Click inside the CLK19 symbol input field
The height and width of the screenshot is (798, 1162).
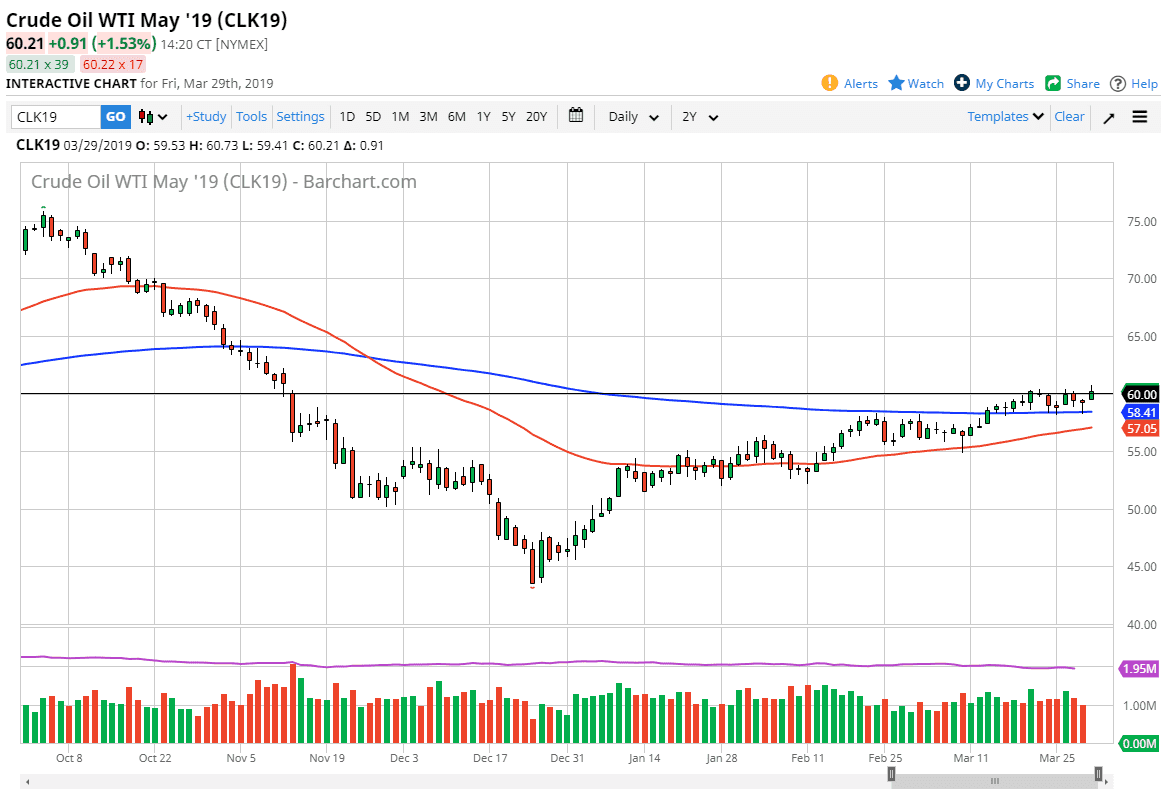pos(55,116)
